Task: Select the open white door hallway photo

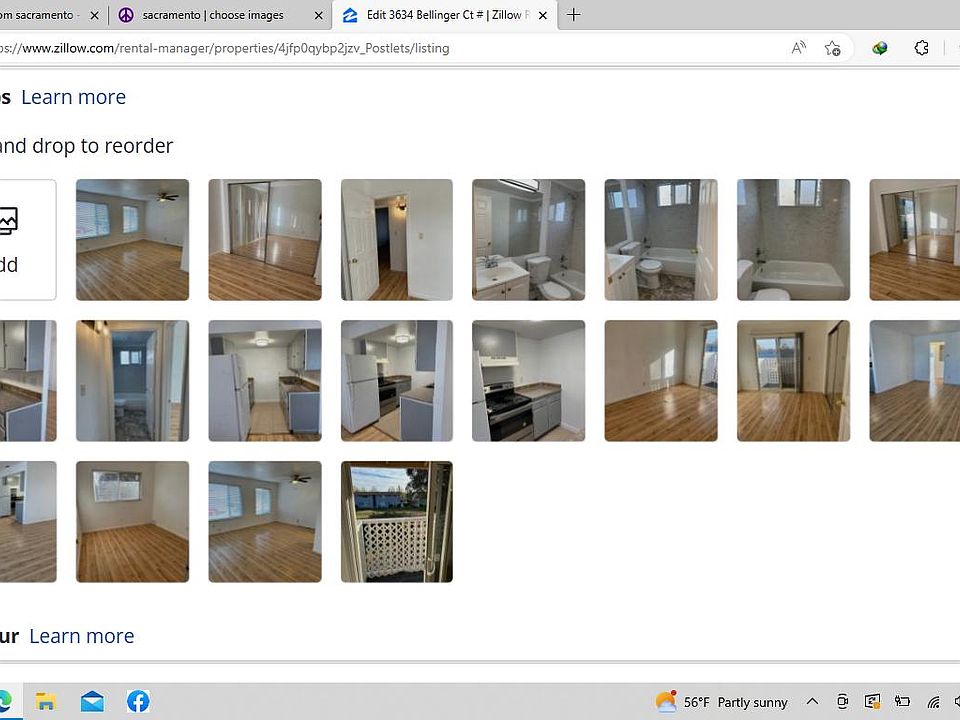Action: (x=397, y=240)
